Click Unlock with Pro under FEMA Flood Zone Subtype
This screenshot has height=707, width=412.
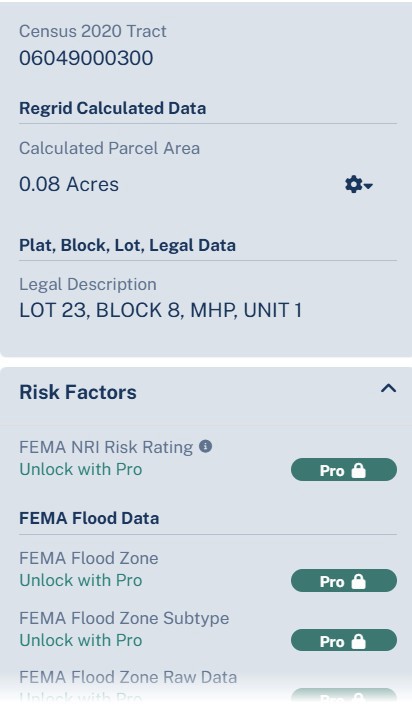(81, 640)
